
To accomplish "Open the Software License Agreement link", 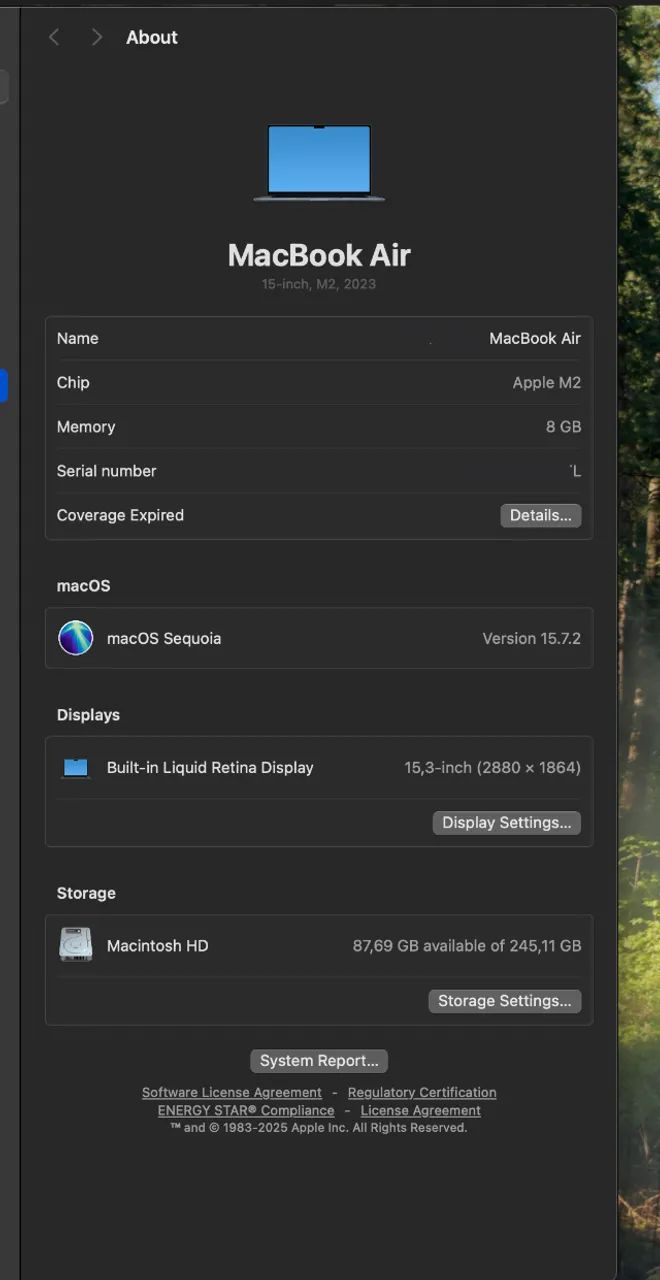I will click(x=232, y=1093).
